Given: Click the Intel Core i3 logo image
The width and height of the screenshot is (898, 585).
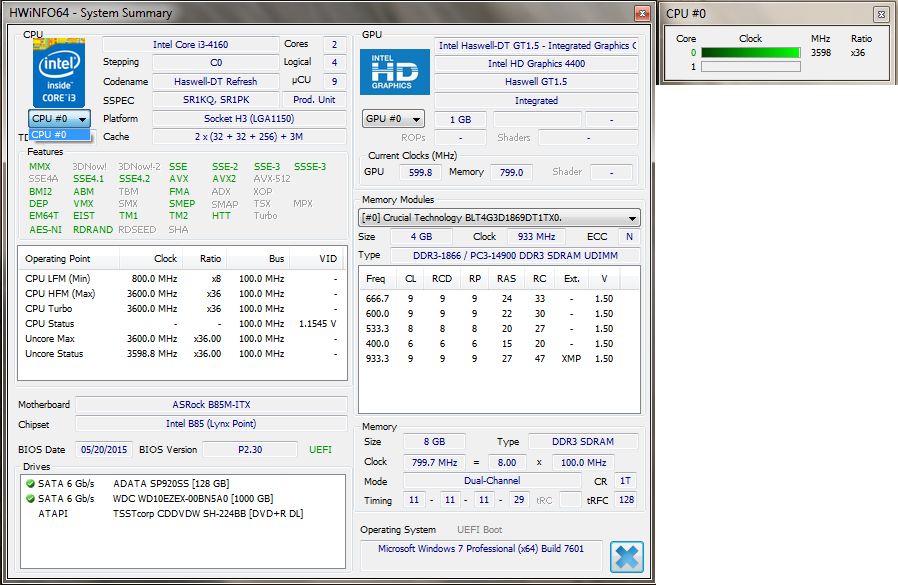Looking at the screenshot, I should tap(59, 73).
